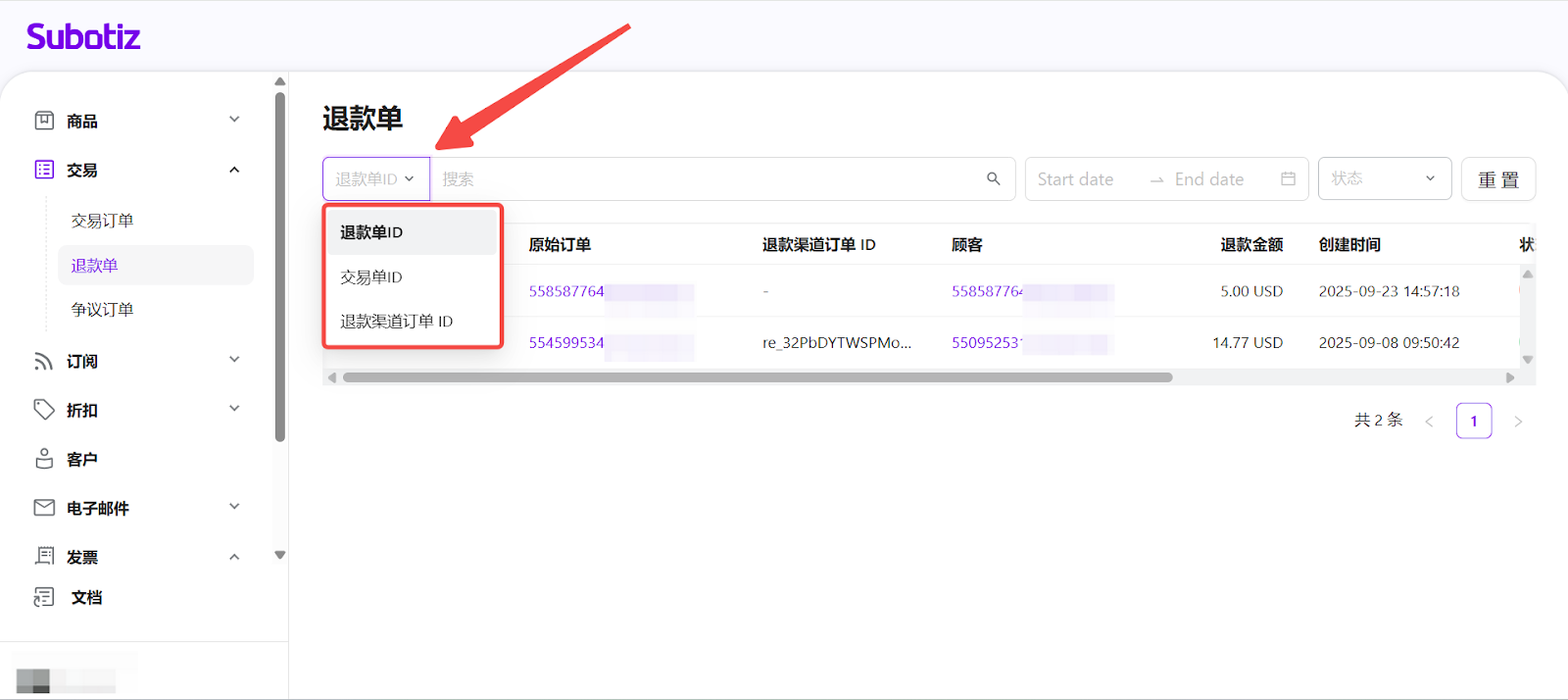The height and width of the screenshot is (700, 1568).
Task: Click the Subotiz logo
Action: pos(83,37)
